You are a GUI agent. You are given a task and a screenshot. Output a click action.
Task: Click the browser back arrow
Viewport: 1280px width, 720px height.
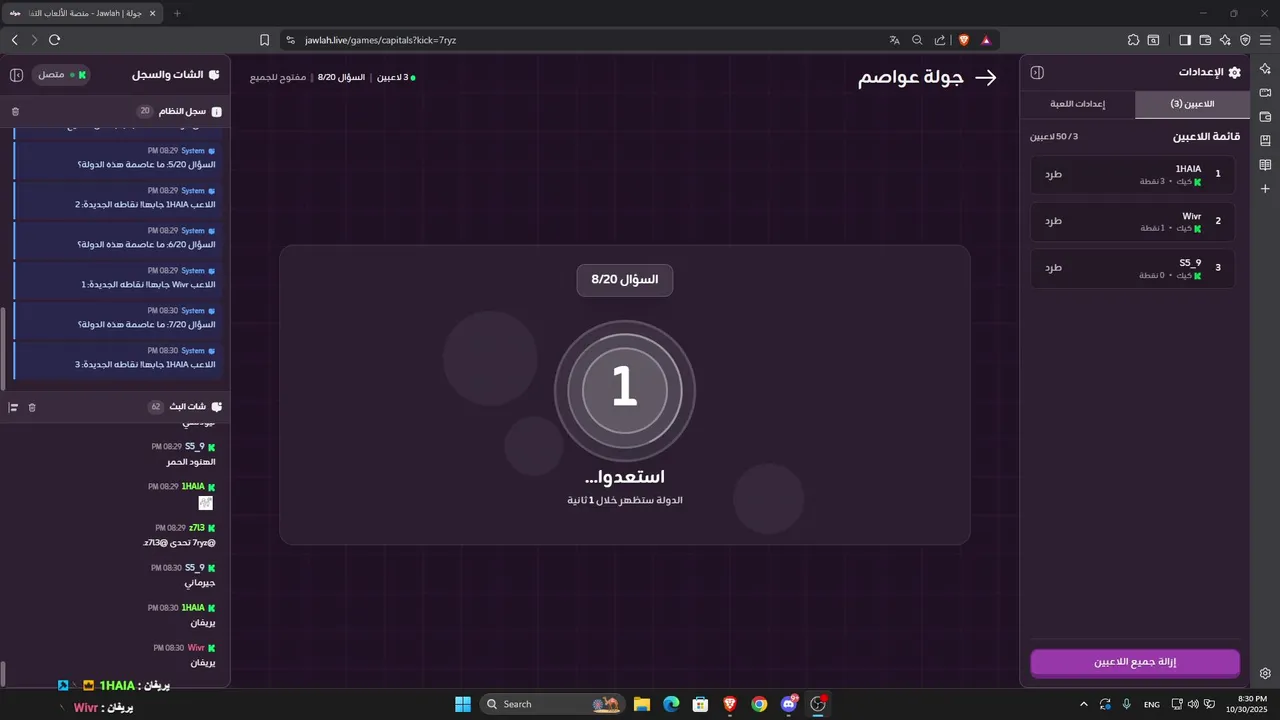point(14,40)
